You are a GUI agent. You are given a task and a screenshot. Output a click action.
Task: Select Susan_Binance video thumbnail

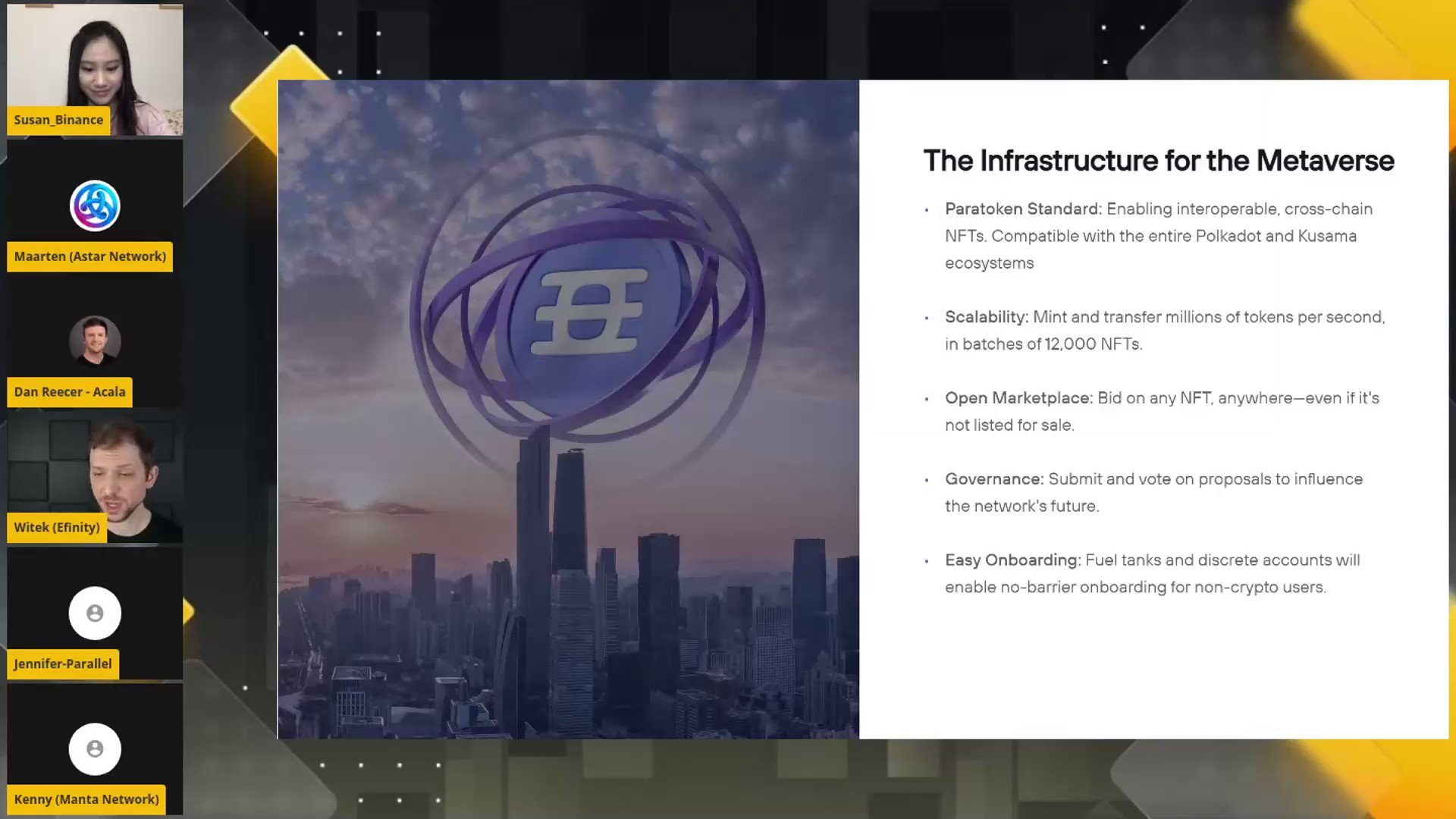(95, 69)
